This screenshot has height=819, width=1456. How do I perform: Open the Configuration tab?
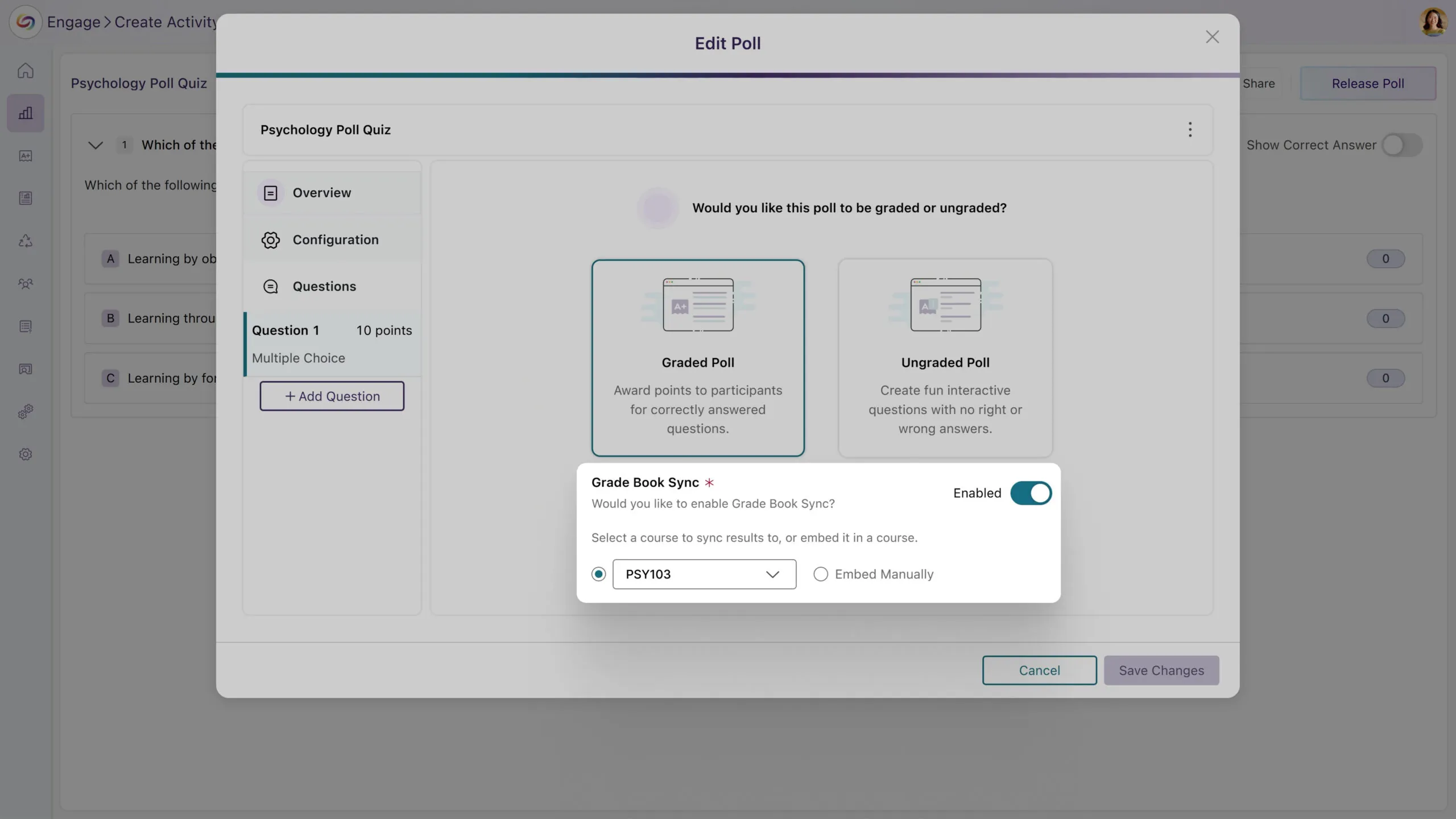tap(335, 240)
